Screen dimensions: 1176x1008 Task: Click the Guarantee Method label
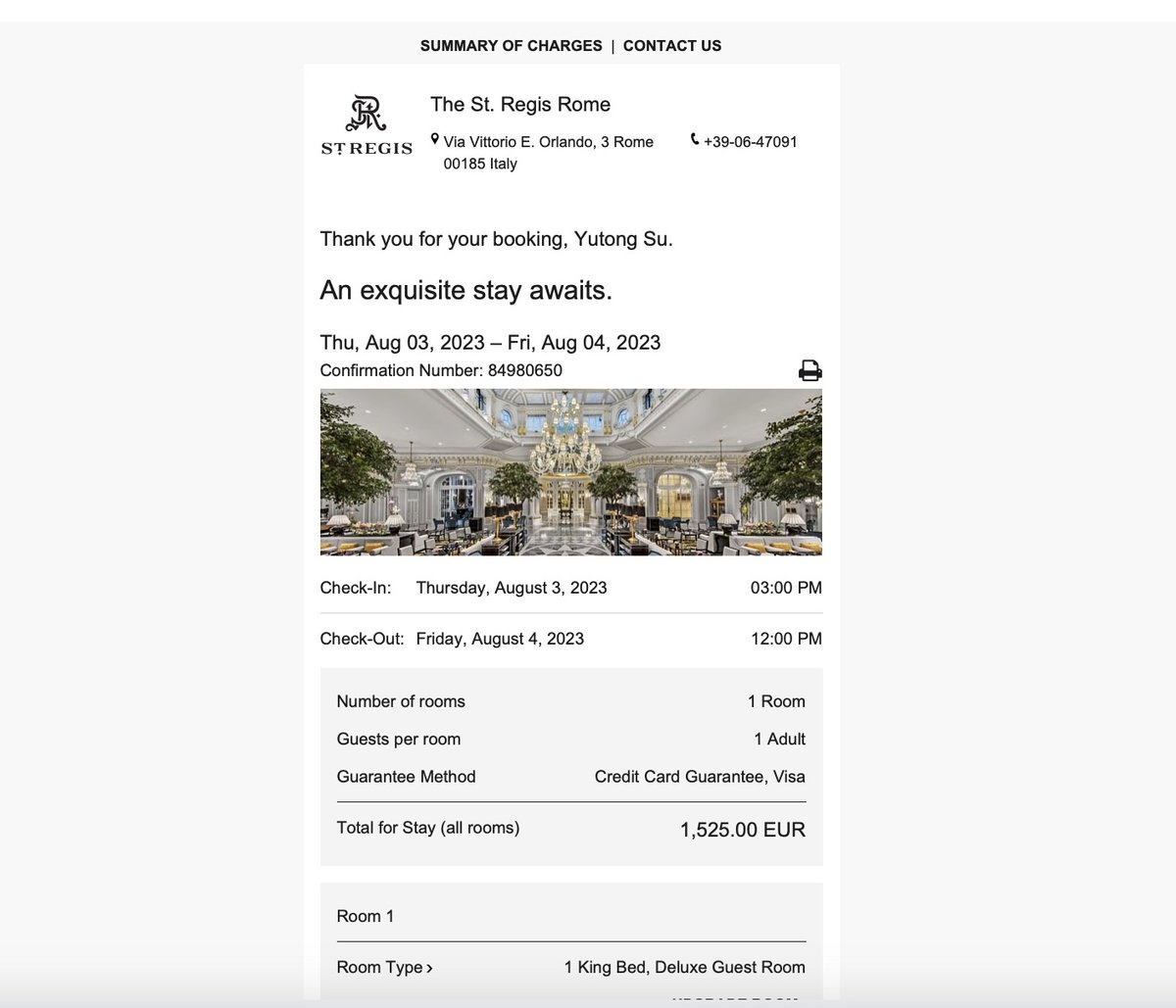pyautogui.click(x=406, y=777)
